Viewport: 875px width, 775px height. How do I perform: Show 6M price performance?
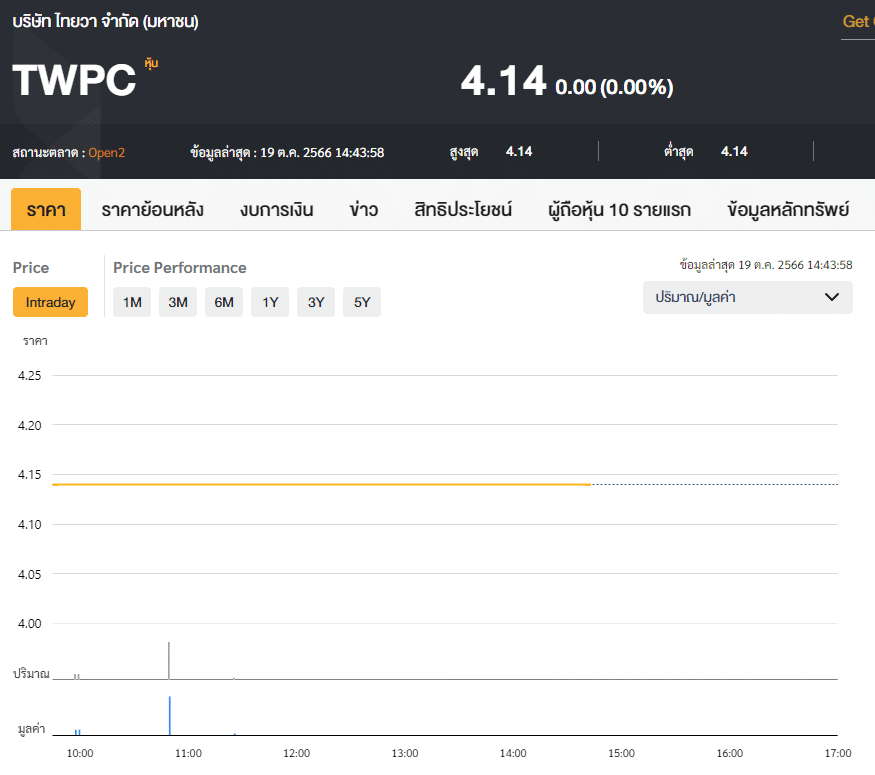click(224, 302)
